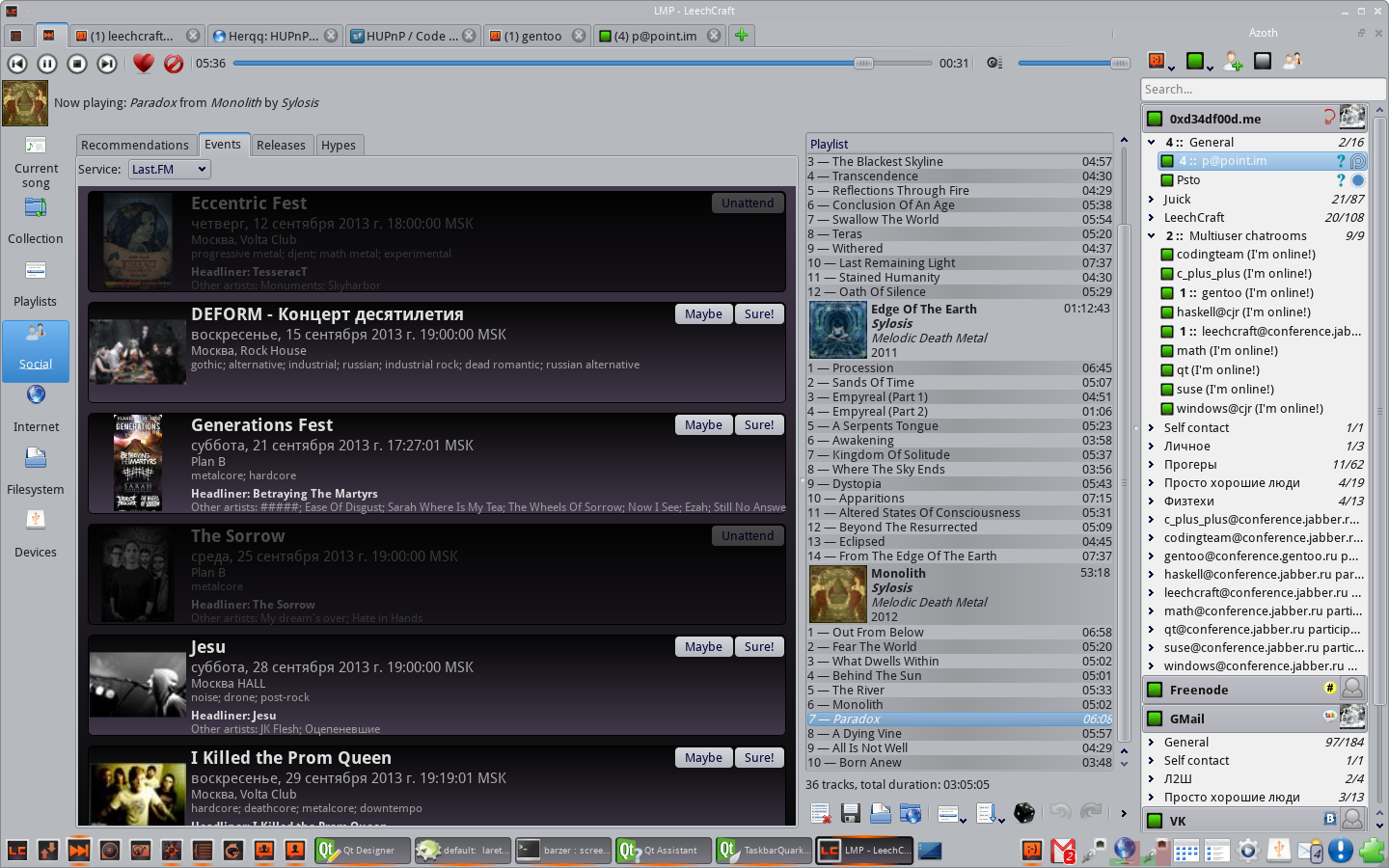Click the Edge Of The Earth album cover
The height and width of the screenshot is (868, 1389).
click(x=837, y=330)
